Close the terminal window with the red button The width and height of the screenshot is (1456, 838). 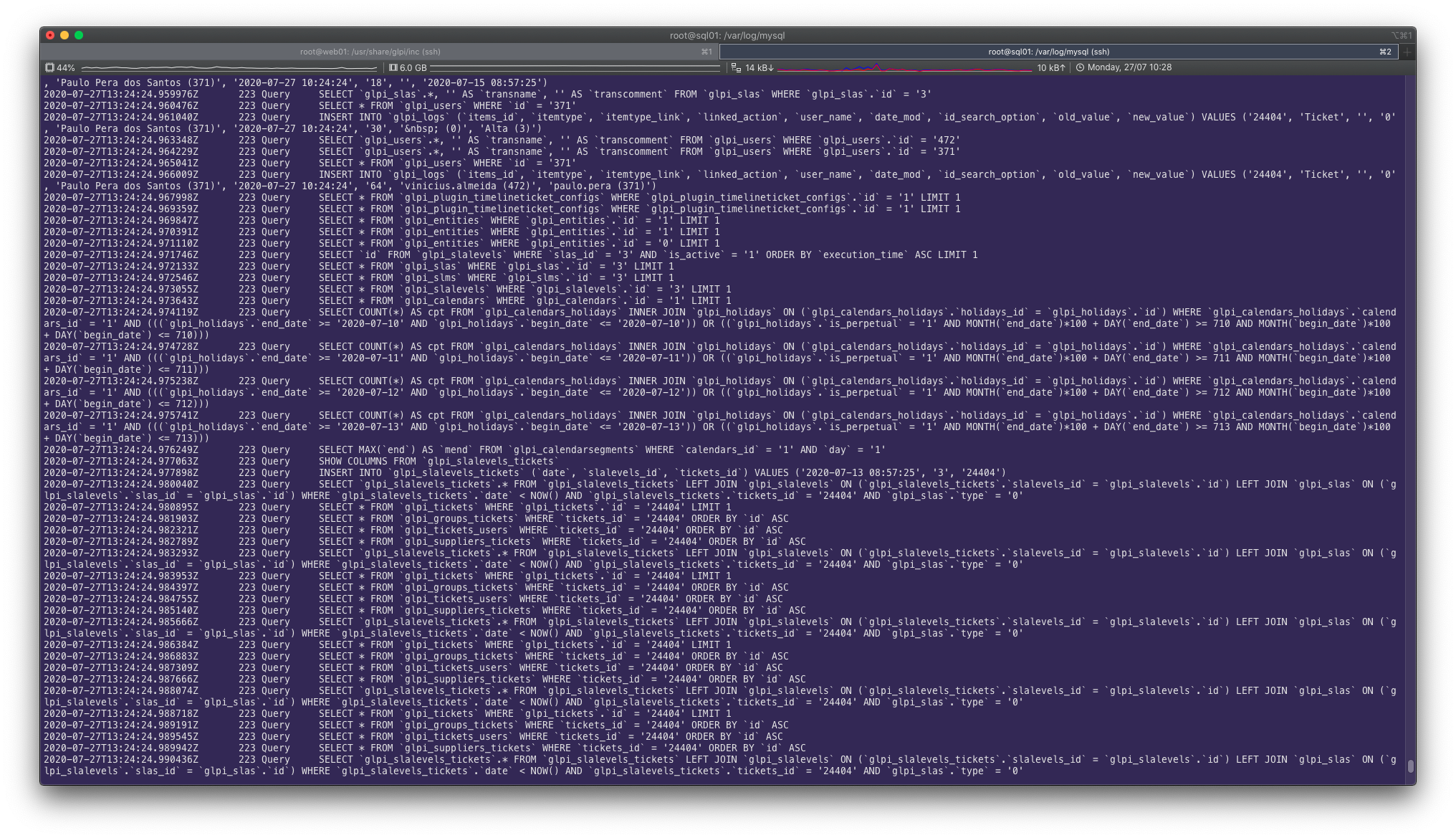[x=50, y=35]
